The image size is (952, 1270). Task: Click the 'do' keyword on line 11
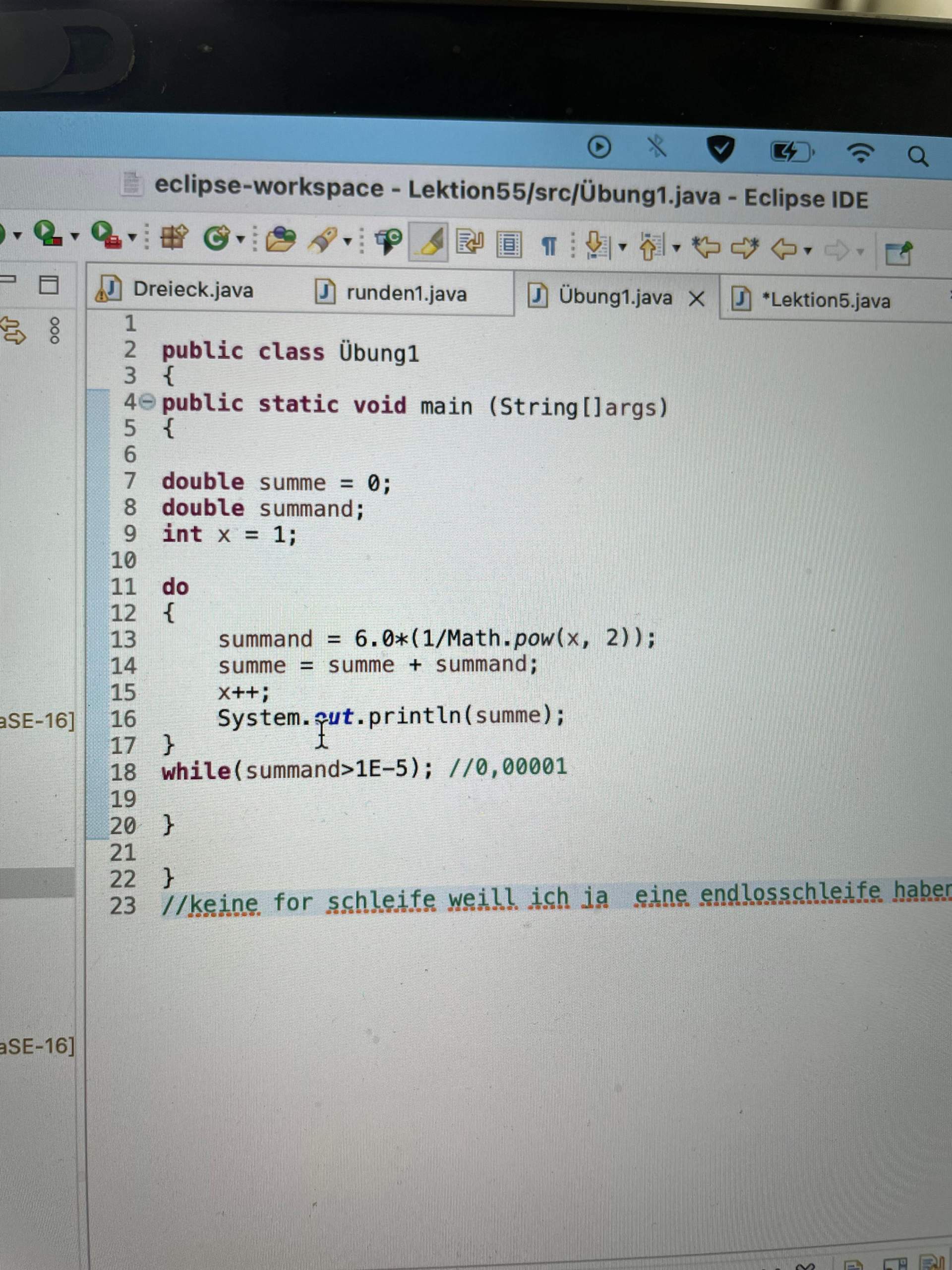pyautogui.click(x=176, y=587)
